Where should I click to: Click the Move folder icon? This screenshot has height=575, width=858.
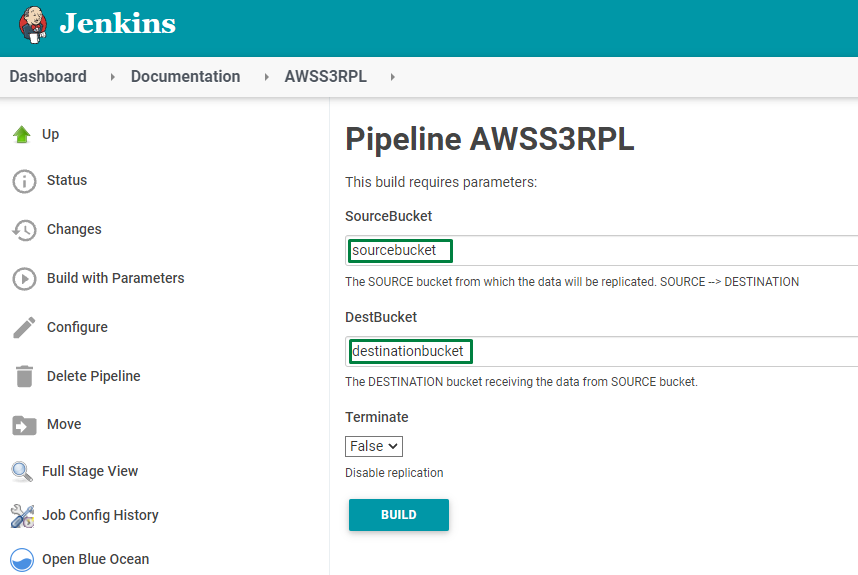(24, 425)
